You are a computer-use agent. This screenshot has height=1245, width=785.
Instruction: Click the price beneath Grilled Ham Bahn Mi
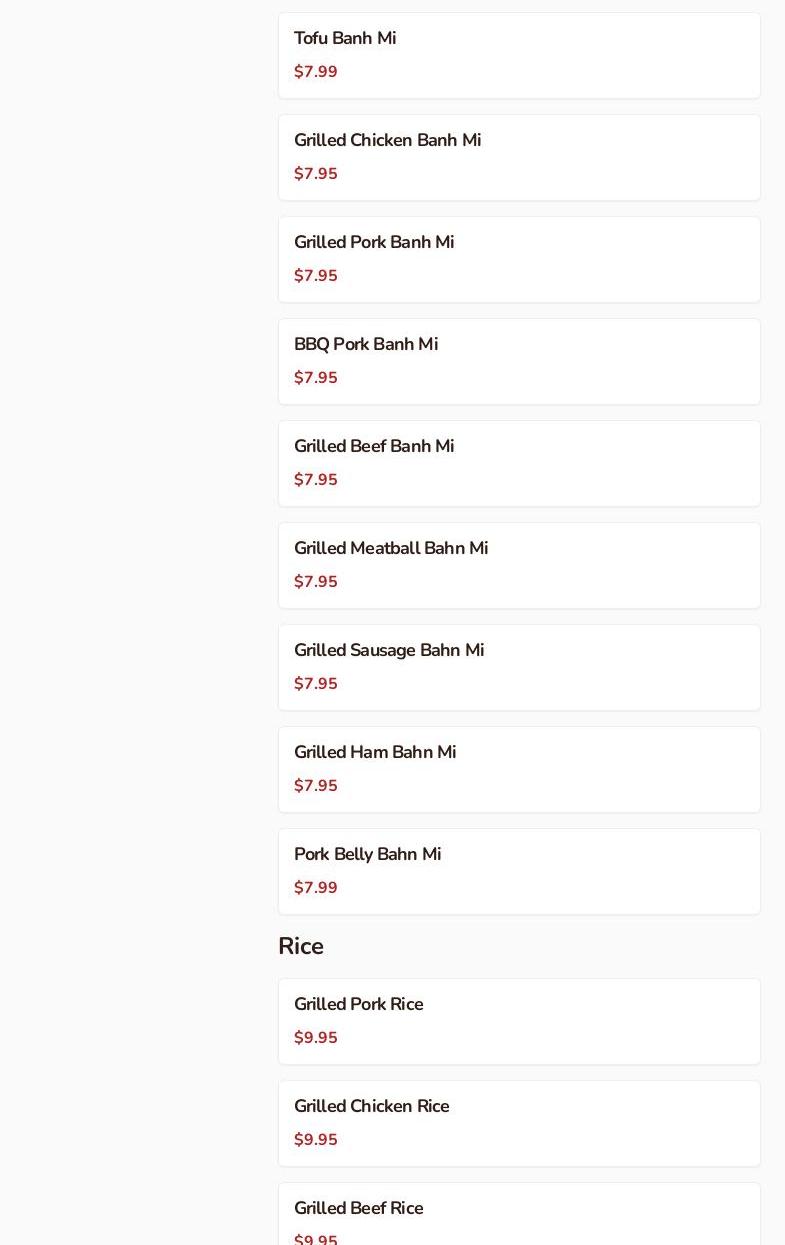click(316, 786)
